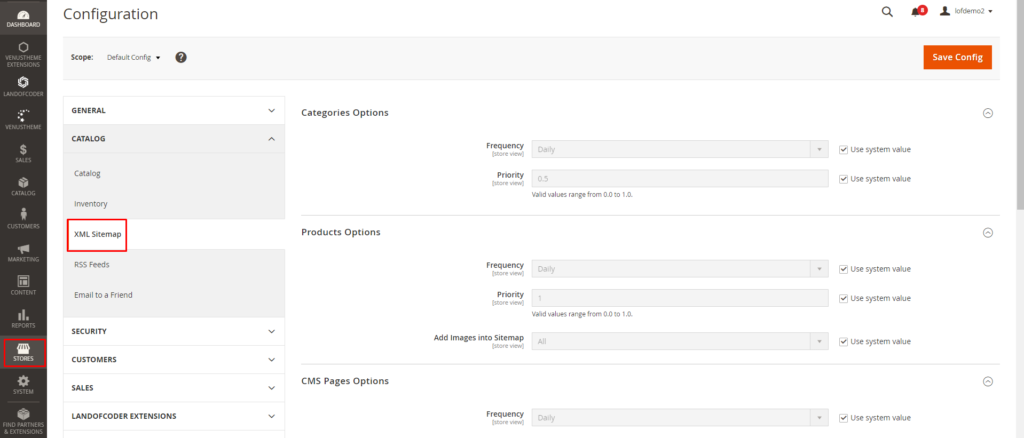Select XML Sitemap in the Catalog menu
The image size is (1024, 438).
coord(98,234)
